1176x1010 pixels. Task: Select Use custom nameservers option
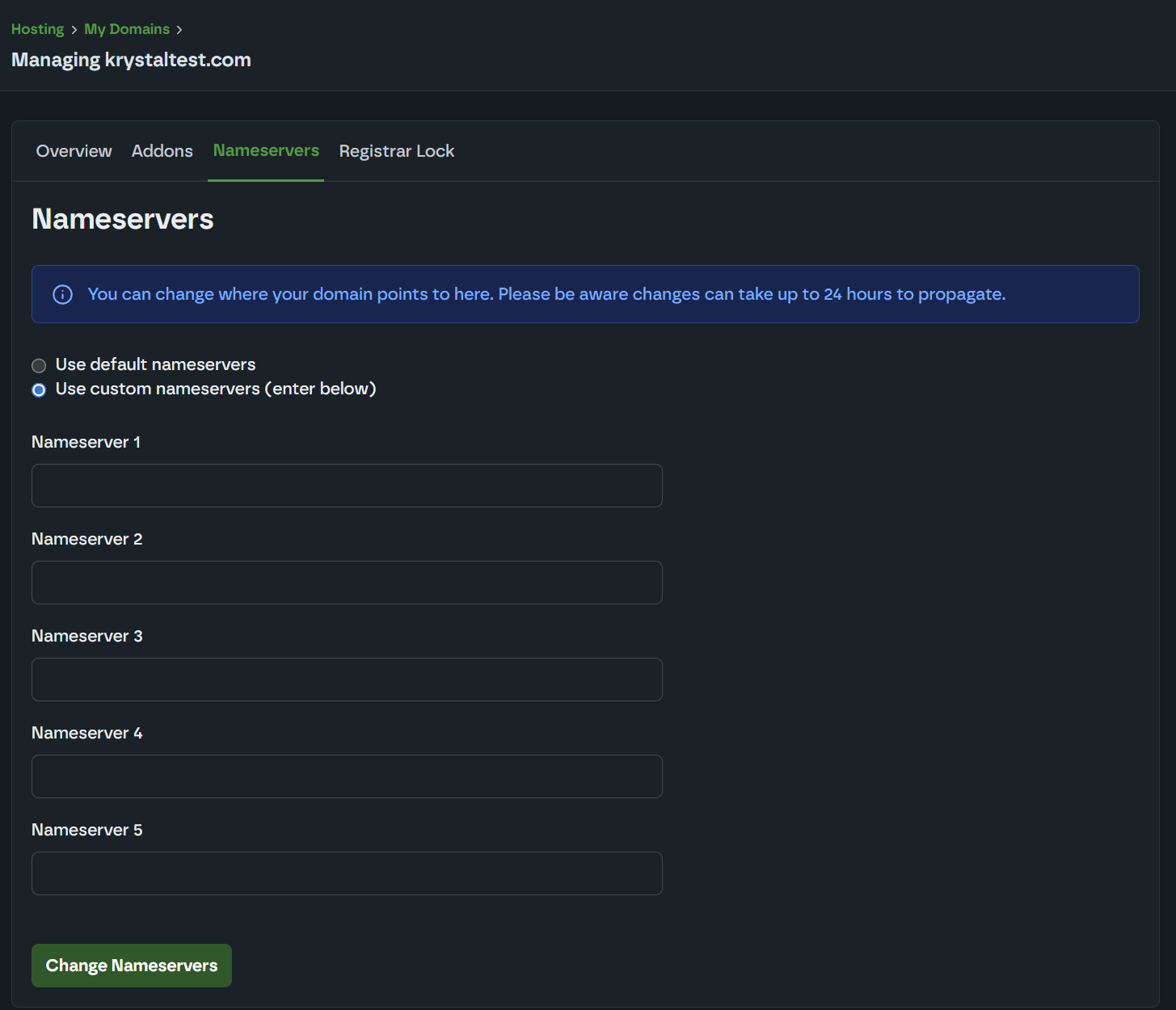[x=39, y=390]
